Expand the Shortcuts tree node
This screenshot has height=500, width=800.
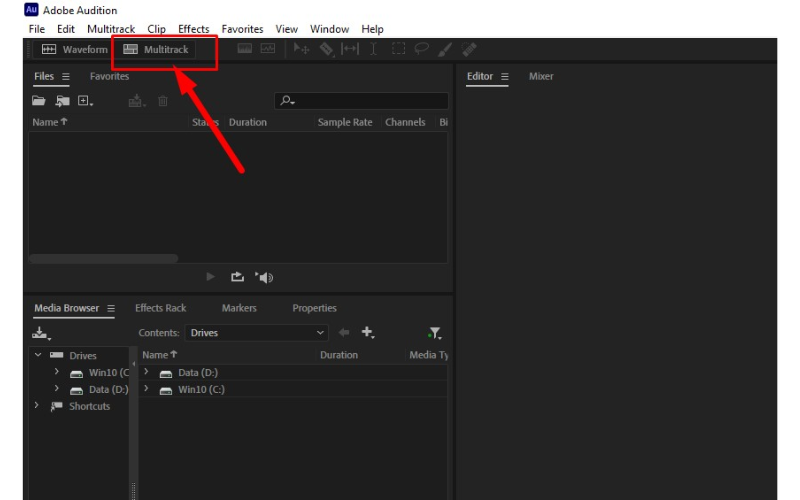(38, 406)
